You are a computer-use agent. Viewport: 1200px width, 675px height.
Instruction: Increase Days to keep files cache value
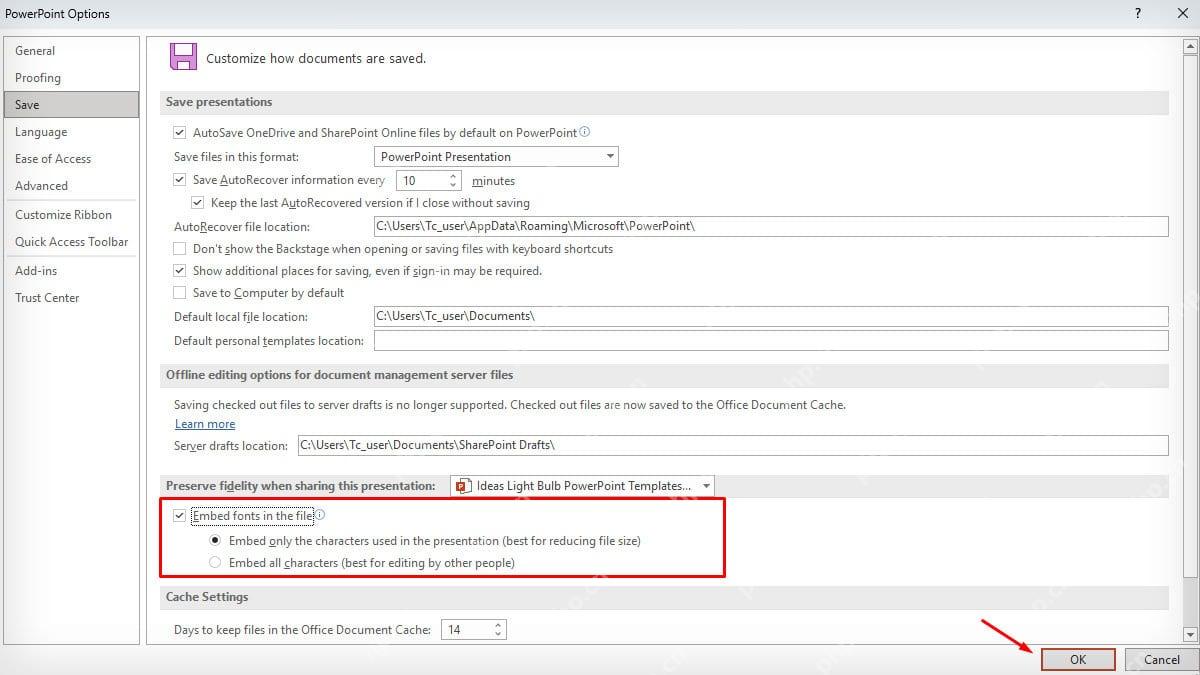[x=499, y=625]
